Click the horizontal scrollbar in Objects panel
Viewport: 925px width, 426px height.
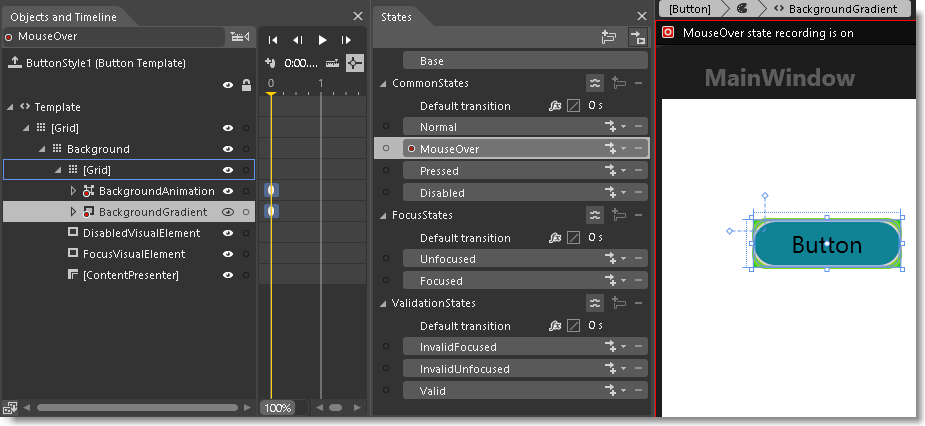[135, 408]
